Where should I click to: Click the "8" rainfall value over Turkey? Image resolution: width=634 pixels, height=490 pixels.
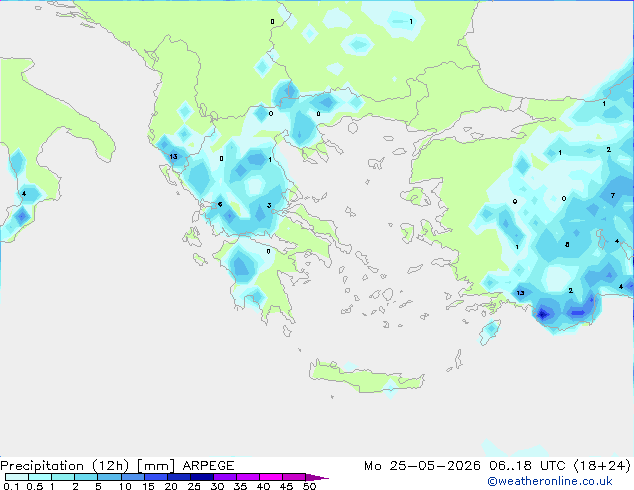click(567, 245)
